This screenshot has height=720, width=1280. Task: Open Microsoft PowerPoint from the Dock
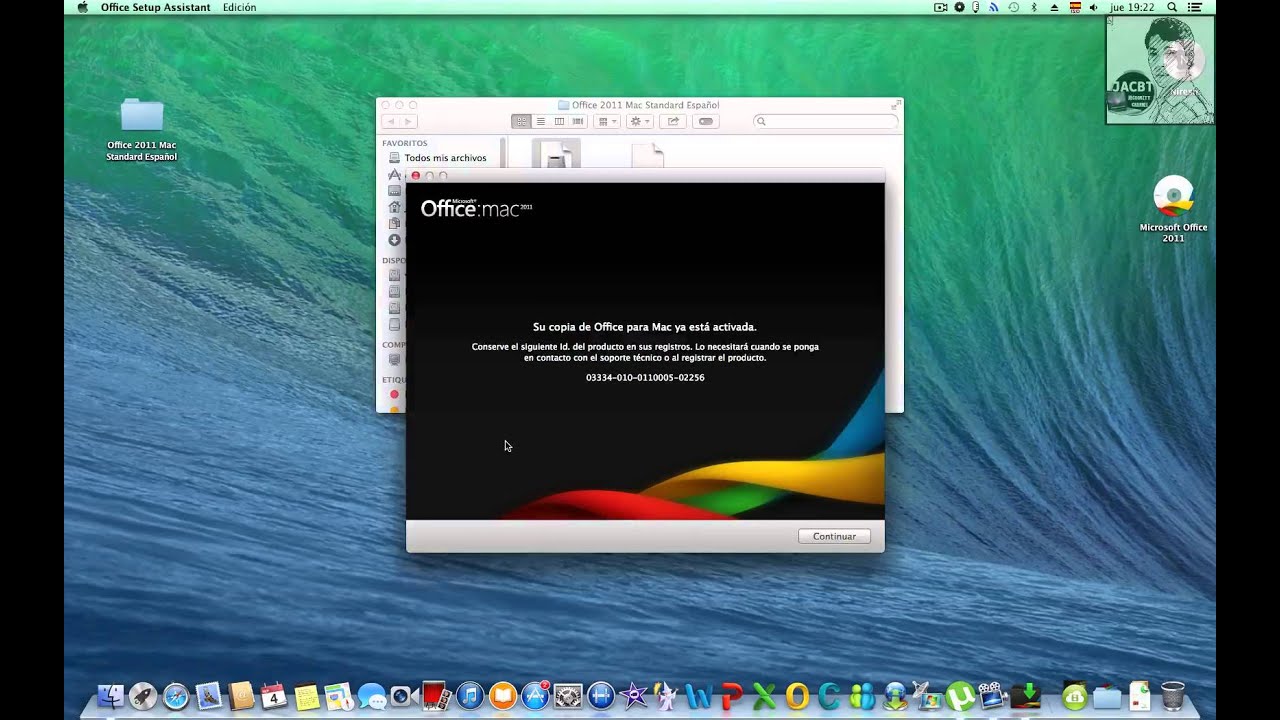click(731, 696)
